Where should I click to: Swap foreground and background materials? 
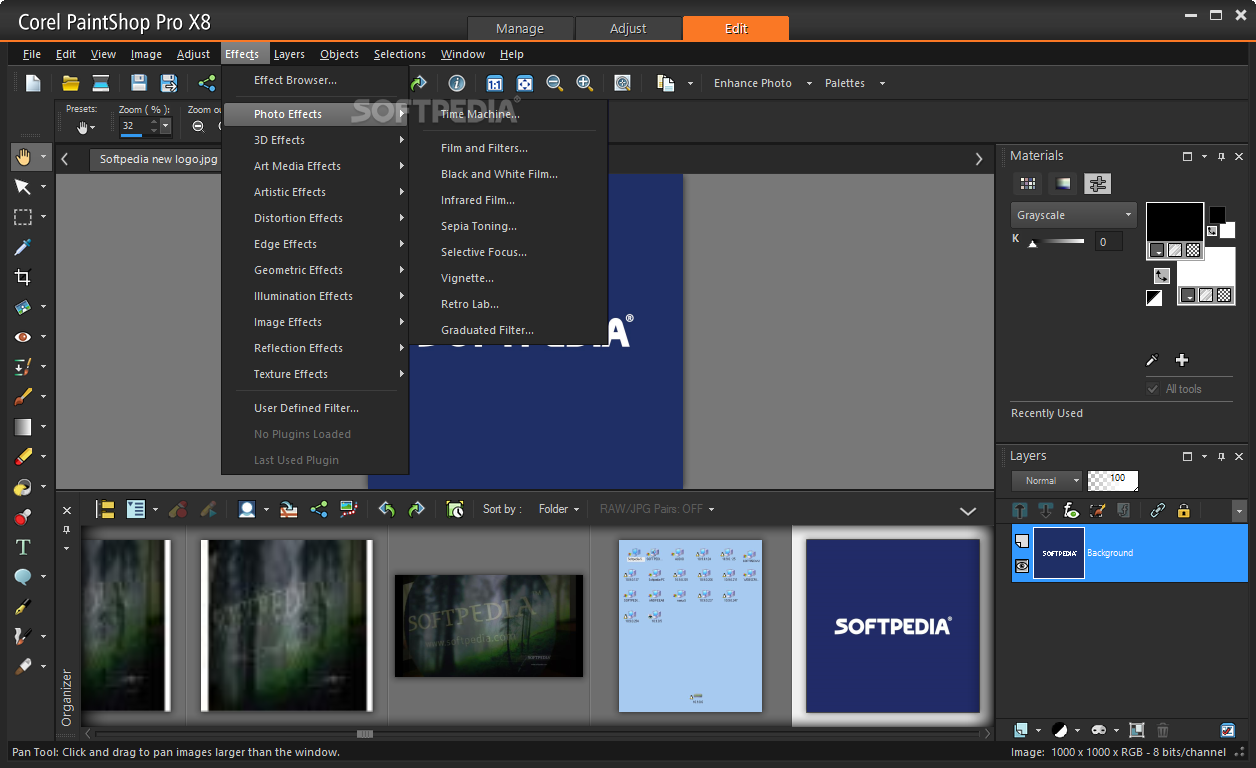coord(1161,275)
